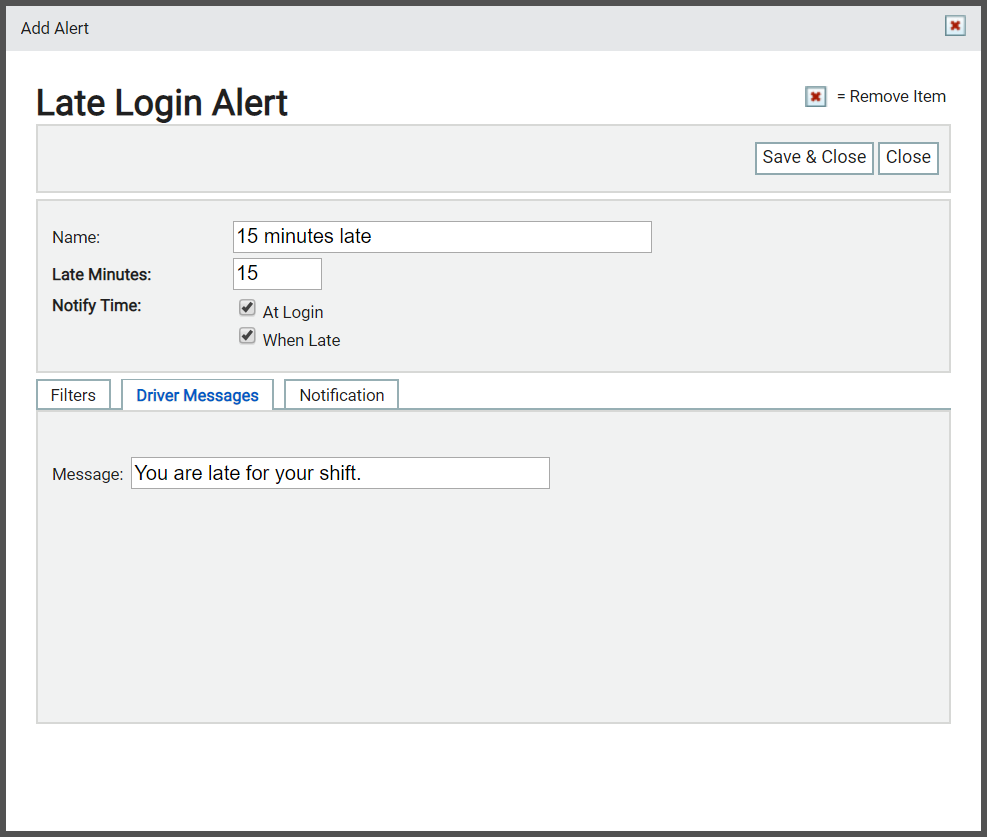Viewport: 987px width, 837px height.
Task: Click the Message label
Action: [87, 474]
